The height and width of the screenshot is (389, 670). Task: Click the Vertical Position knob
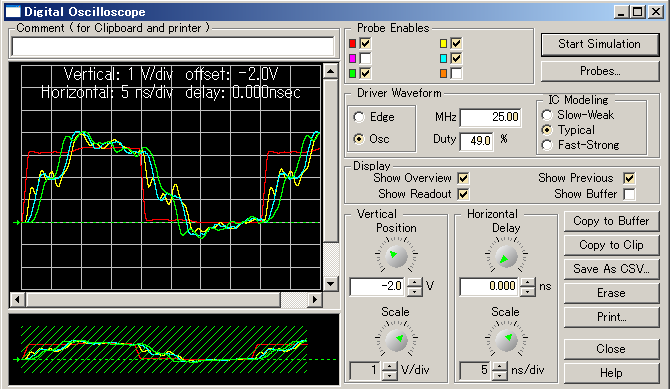coord(396,256)
